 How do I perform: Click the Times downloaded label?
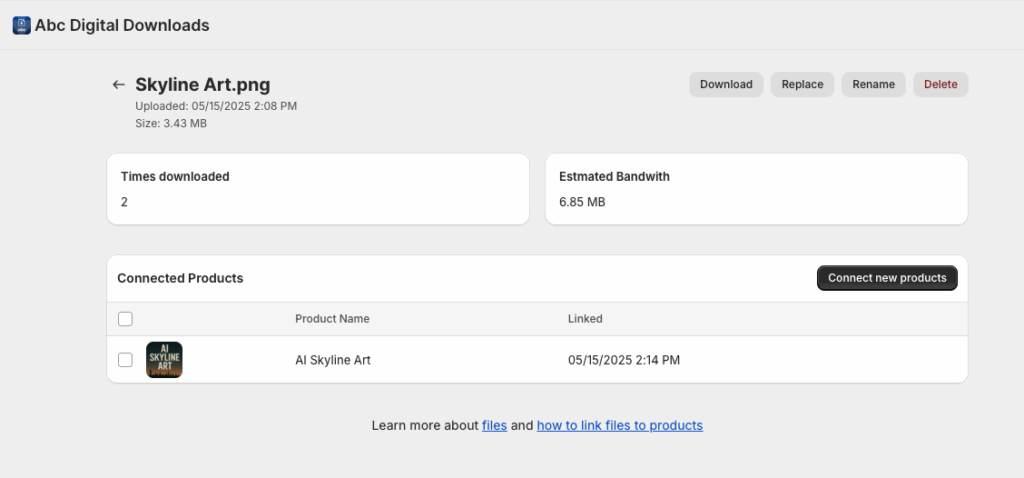point(175,176)
